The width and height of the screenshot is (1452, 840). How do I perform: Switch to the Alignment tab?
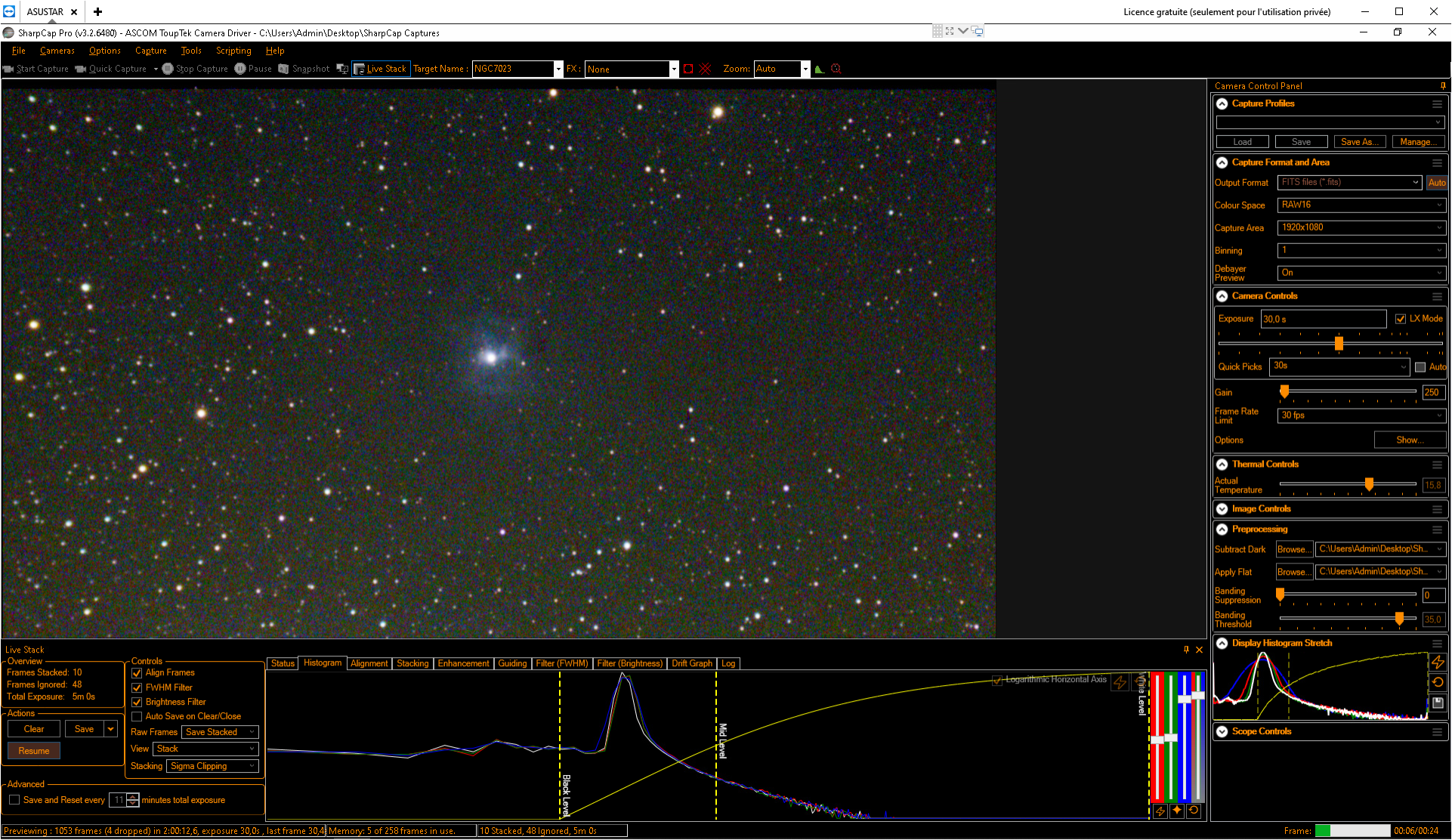[369, 663]
